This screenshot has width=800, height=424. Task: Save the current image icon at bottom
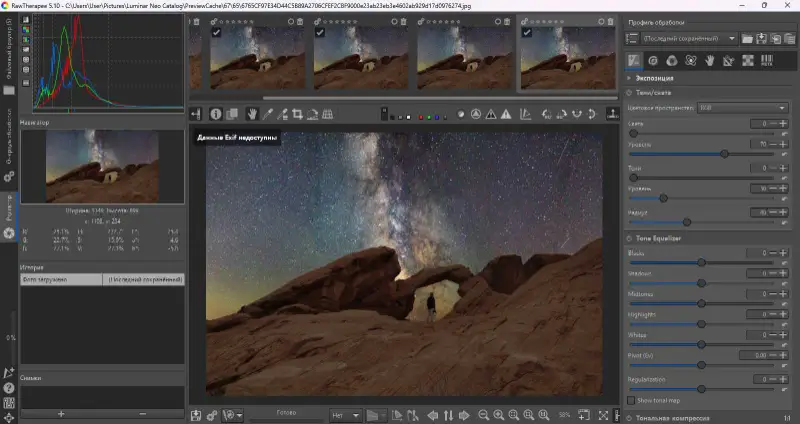point(195,415)
